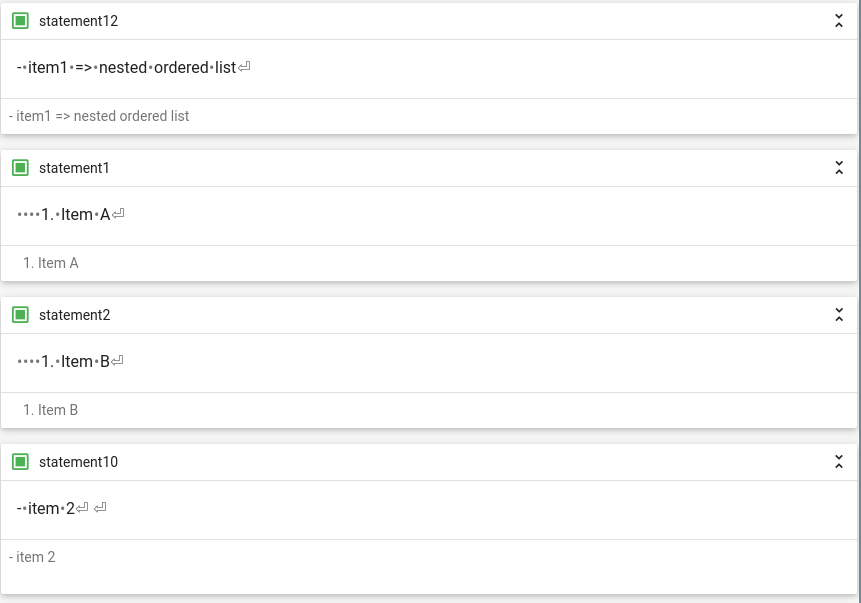Edit the '1. Item B' text field
Image resolution: width=861 pixels, height=603 pixels.
pyautogui.click(x=429, y=363)
